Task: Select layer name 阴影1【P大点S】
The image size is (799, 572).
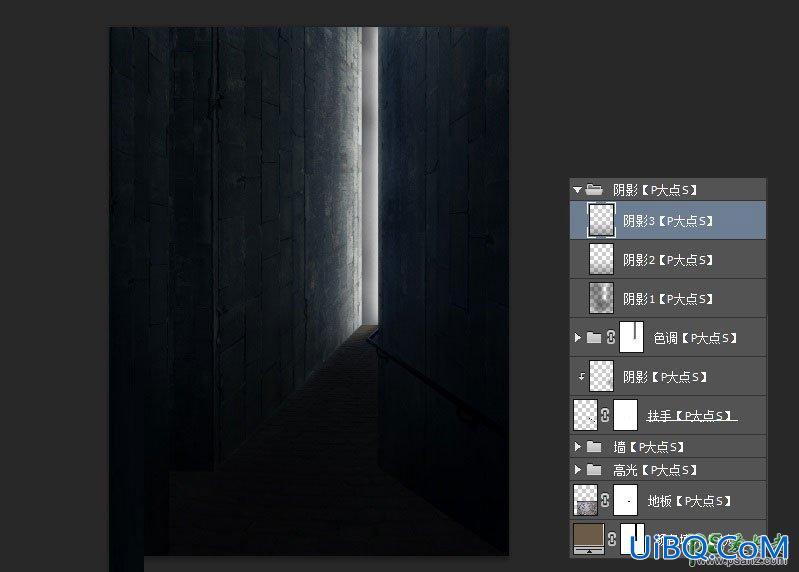Action: tap(668, 299)
